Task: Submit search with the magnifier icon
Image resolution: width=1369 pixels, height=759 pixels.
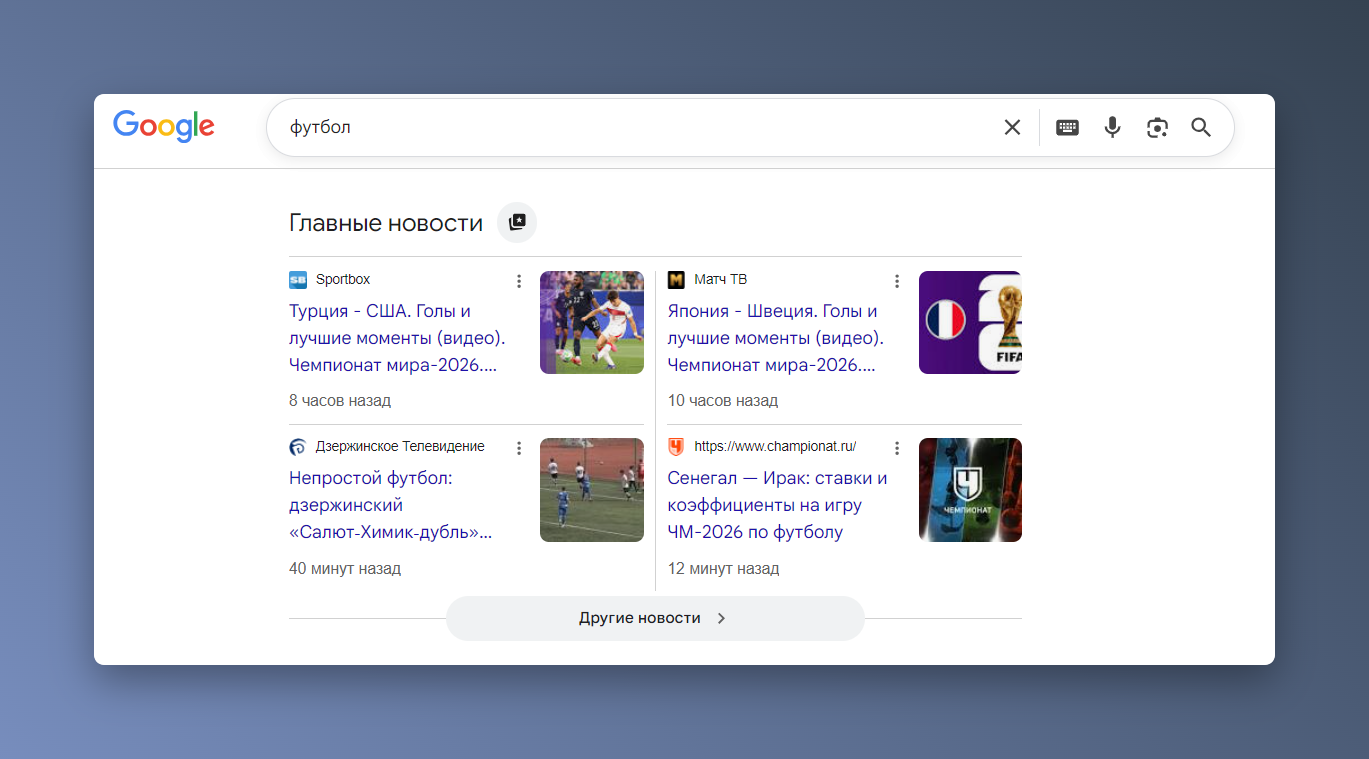Action: [1201, 127]
